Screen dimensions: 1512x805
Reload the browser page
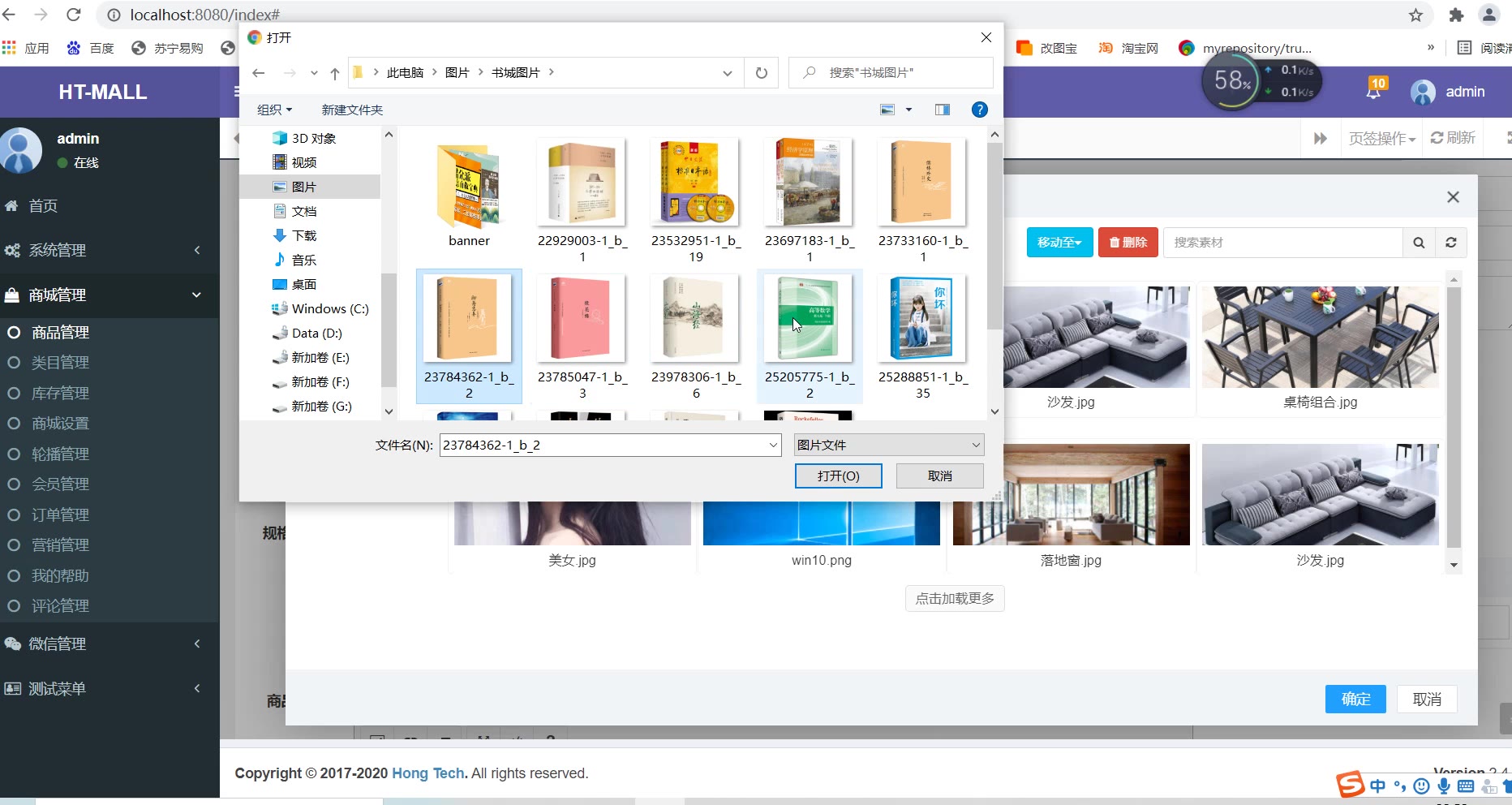[x=74, y=15]
